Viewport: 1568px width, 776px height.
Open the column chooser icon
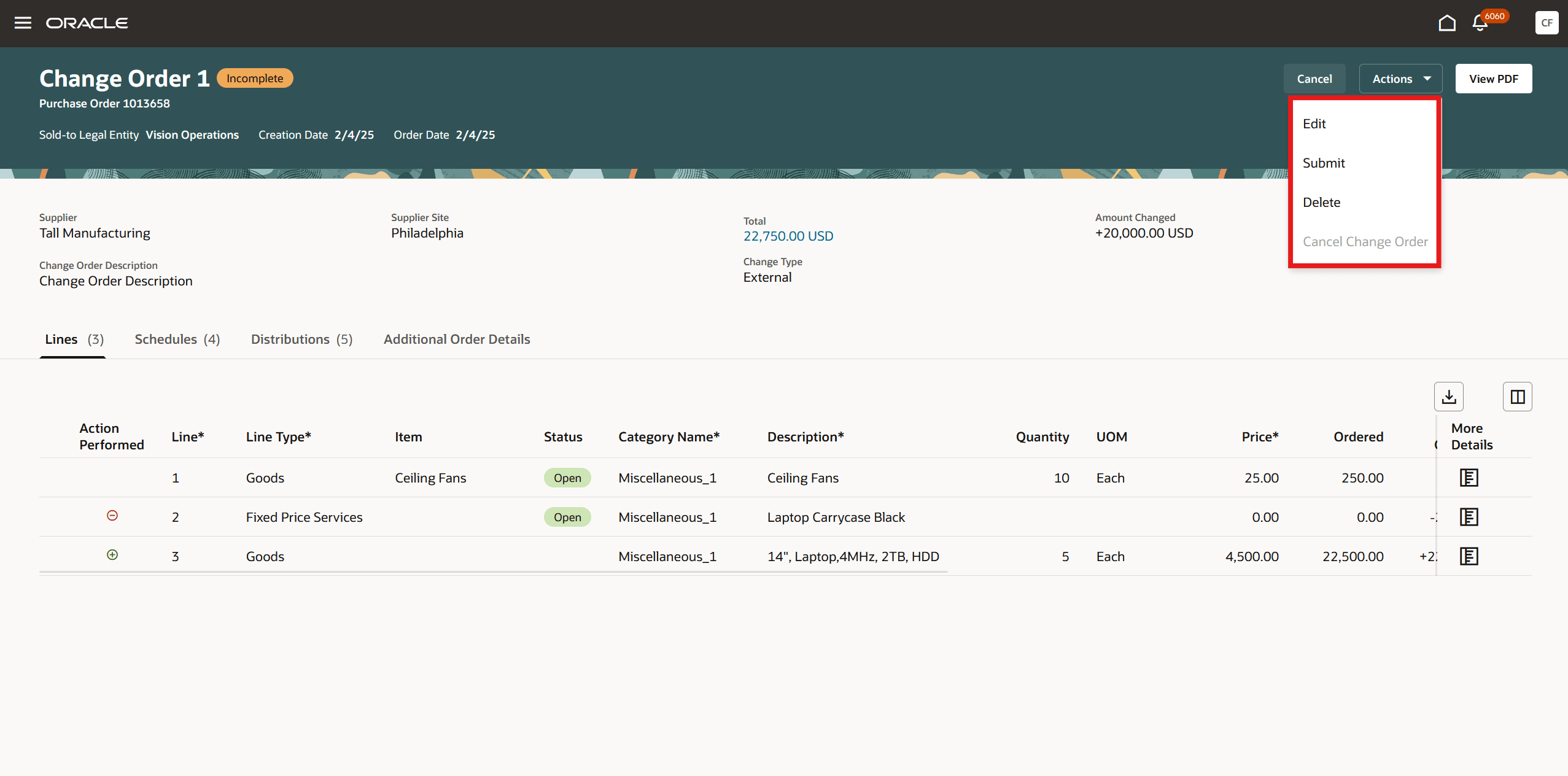point(1517,397)
